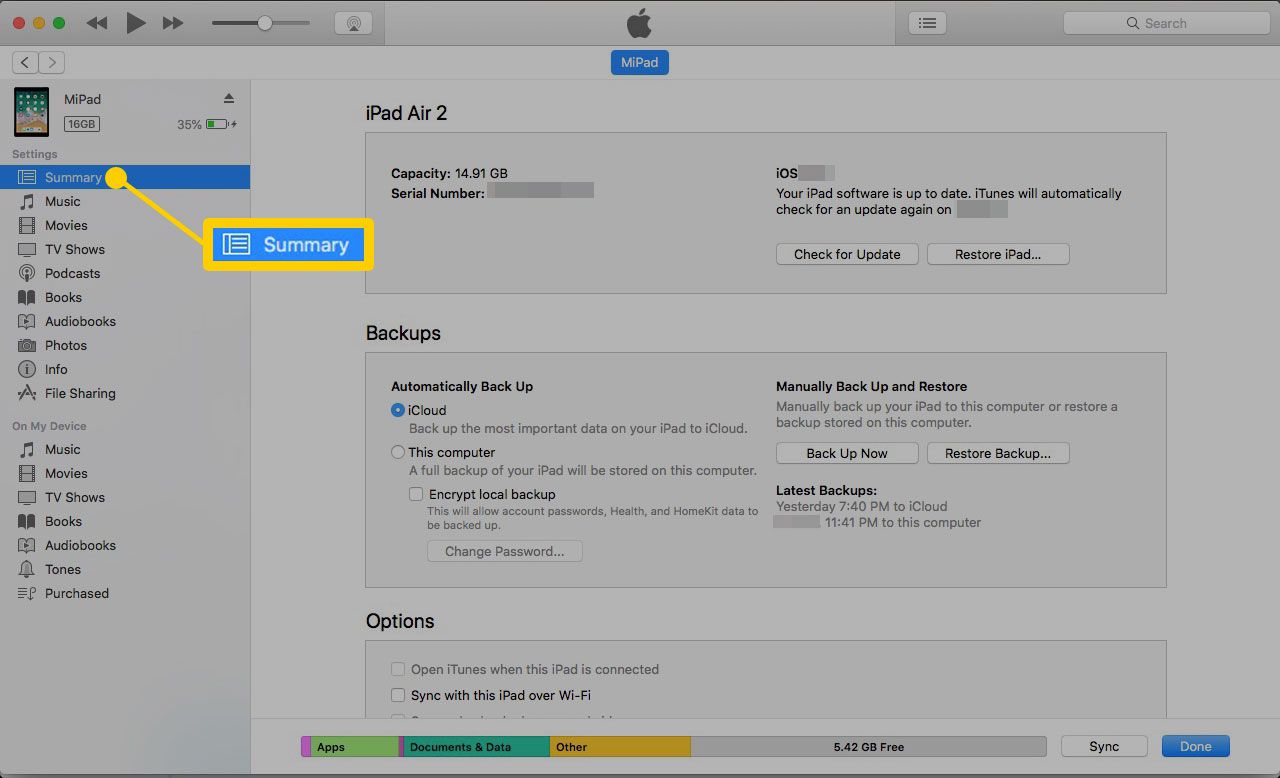Select the Books icon under On My Device
1280x778 pixels.
27,521
